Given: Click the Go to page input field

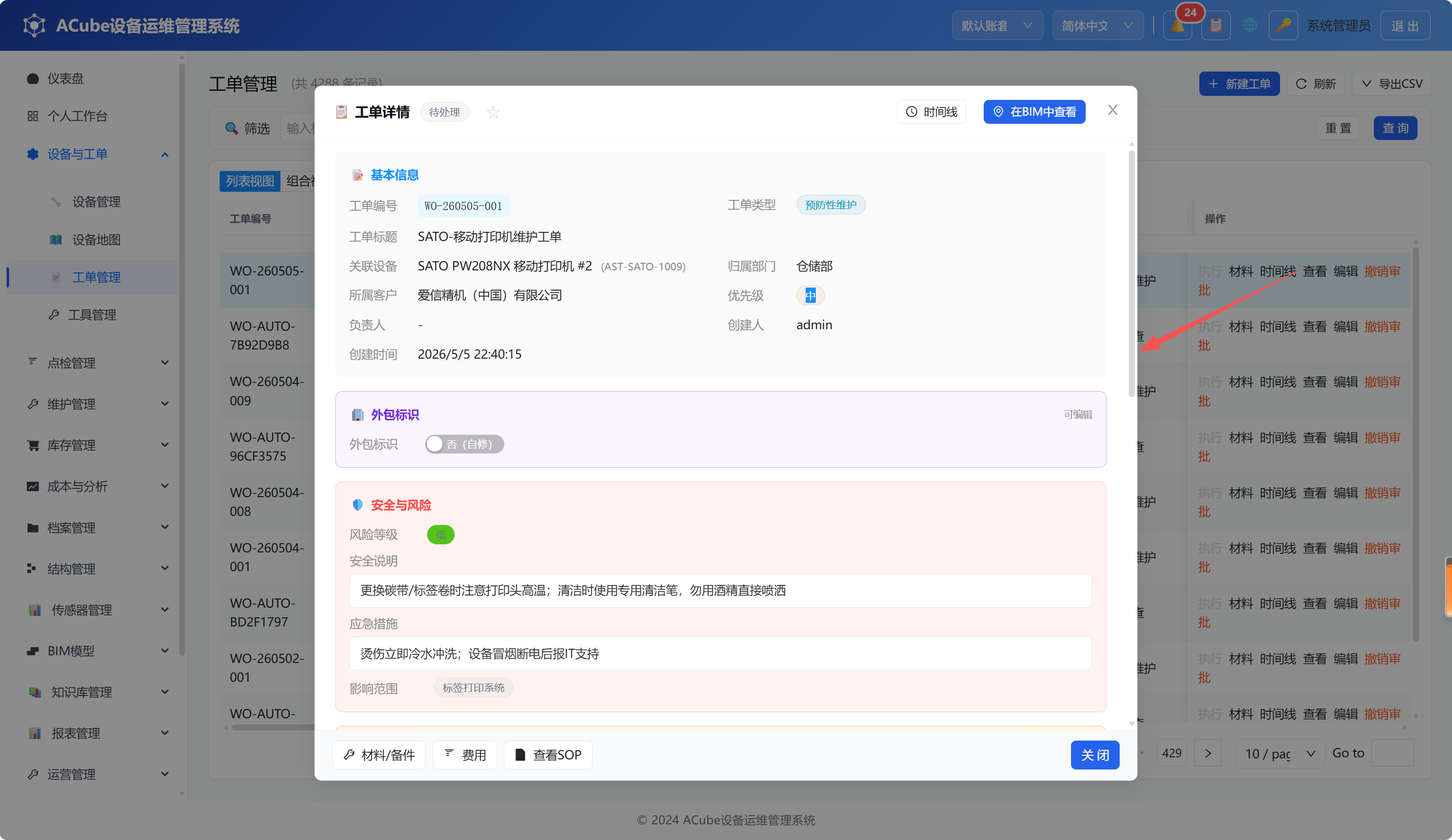Looking at the screenshot, I should (x=1392, y=754).
